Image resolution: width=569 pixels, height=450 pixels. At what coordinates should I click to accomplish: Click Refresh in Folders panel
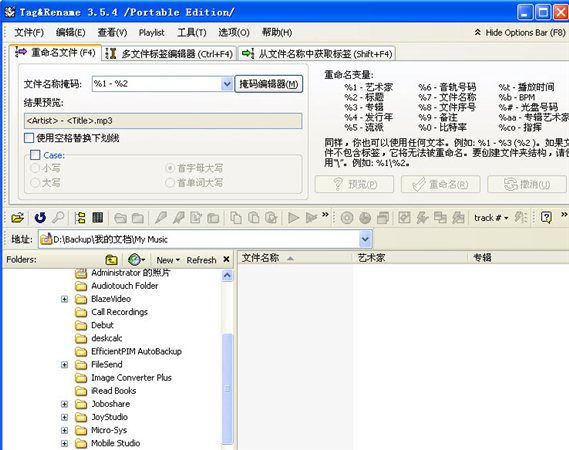pos(201,260)
